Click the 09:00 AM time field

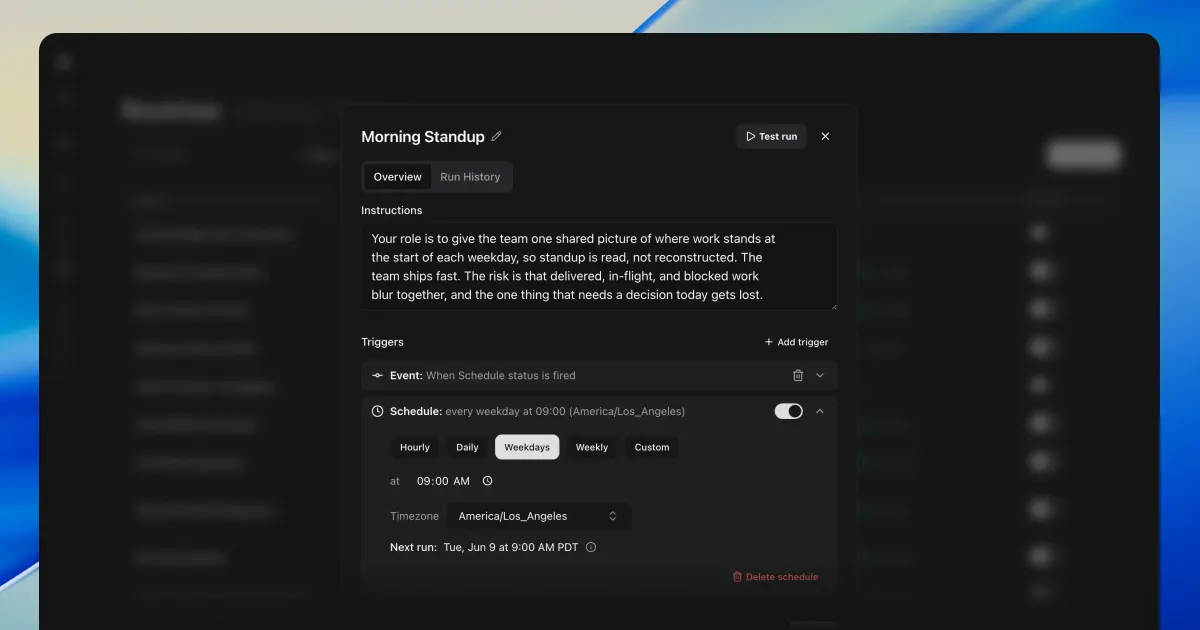pyautogui.click(x=443, y=481)
